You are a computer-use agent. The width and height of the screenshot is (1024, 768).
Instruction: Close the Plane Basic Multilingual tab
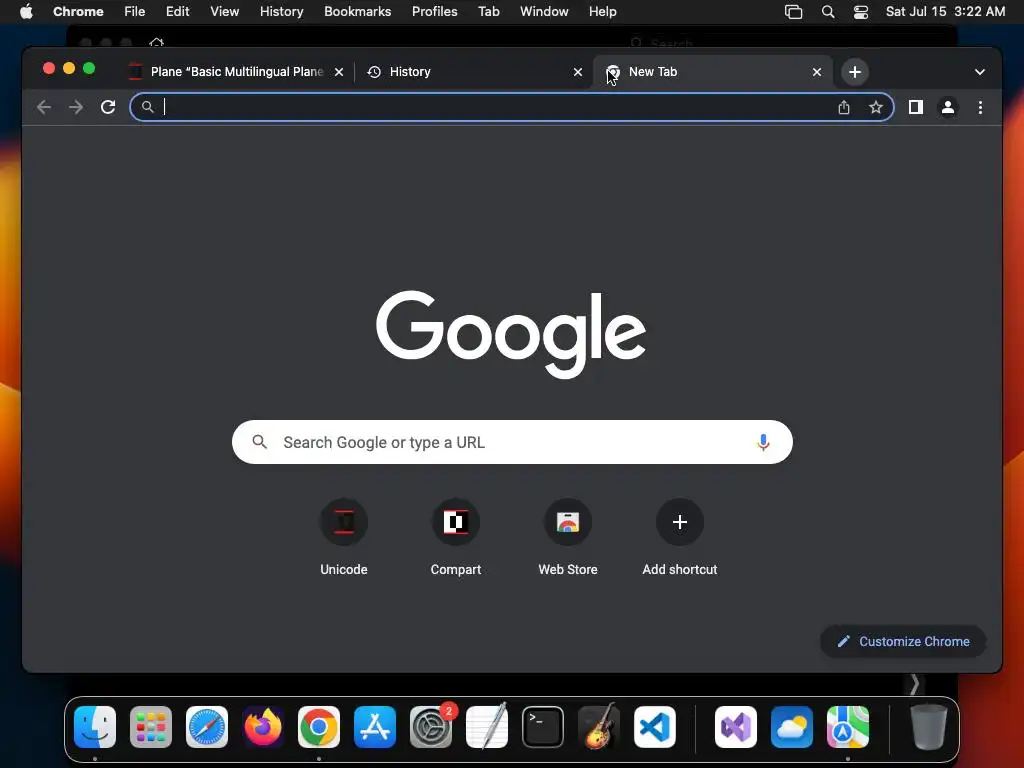point(339,72)
